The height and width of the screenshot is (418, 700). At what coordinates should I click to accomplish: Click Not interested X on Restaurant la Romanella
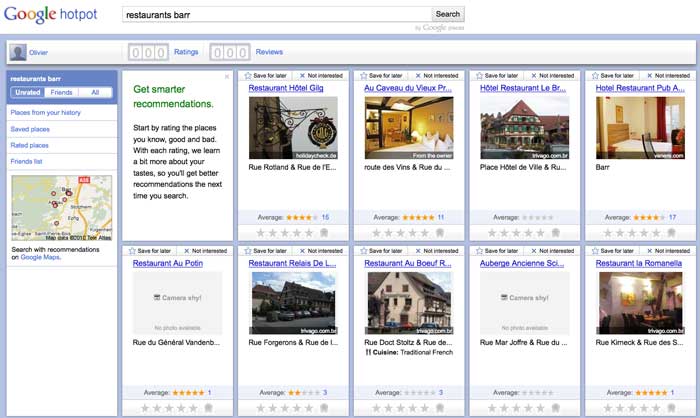click(648, 250)
